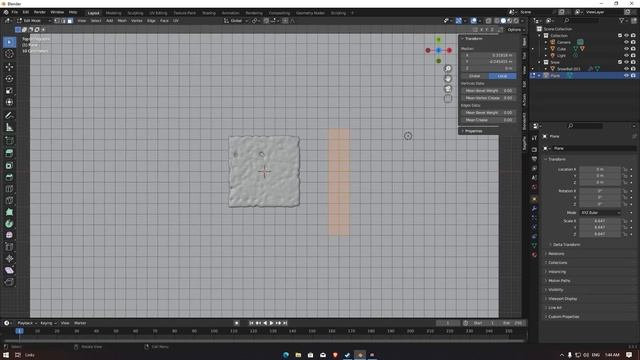Open the Playback menu in timeline
This screenshot has width=640, height=360.
click(x=26, y=323)
